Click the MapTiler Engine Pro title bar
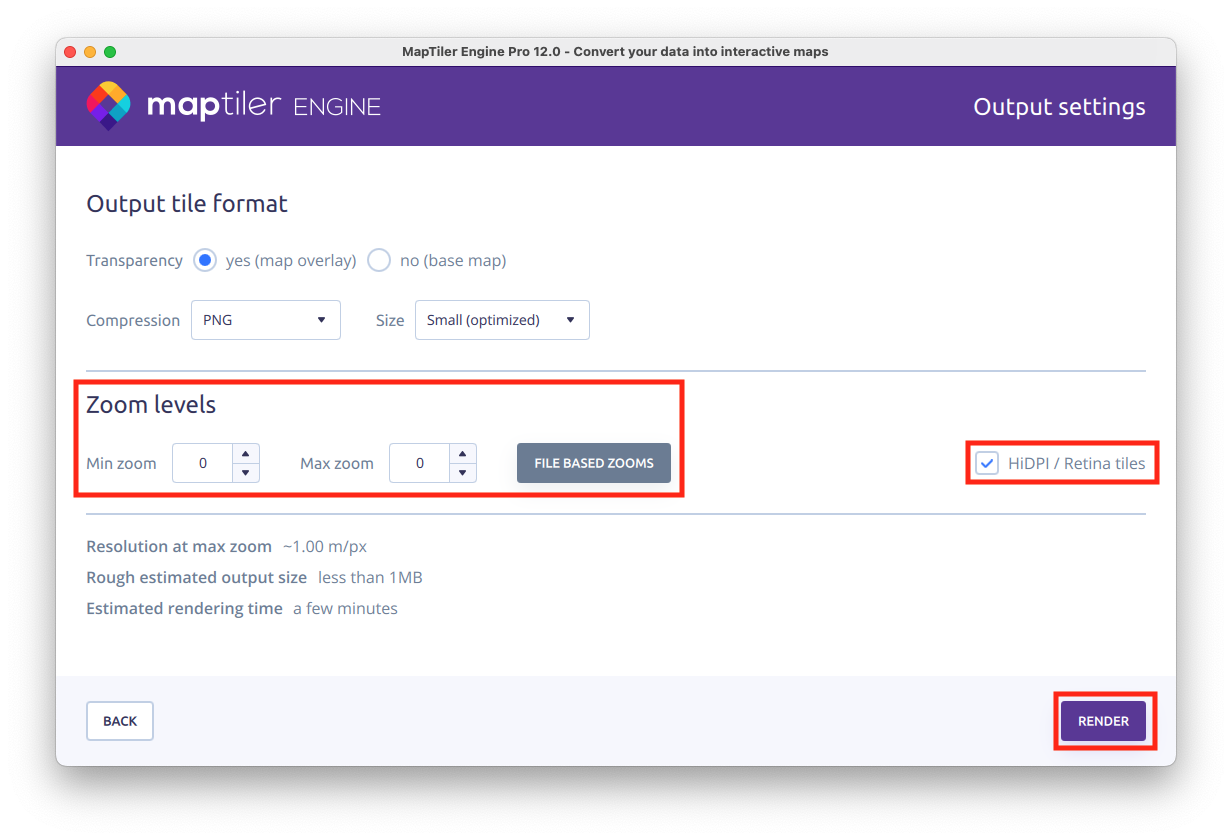Screen dimensions: 1232x840 tap(615, 52)
